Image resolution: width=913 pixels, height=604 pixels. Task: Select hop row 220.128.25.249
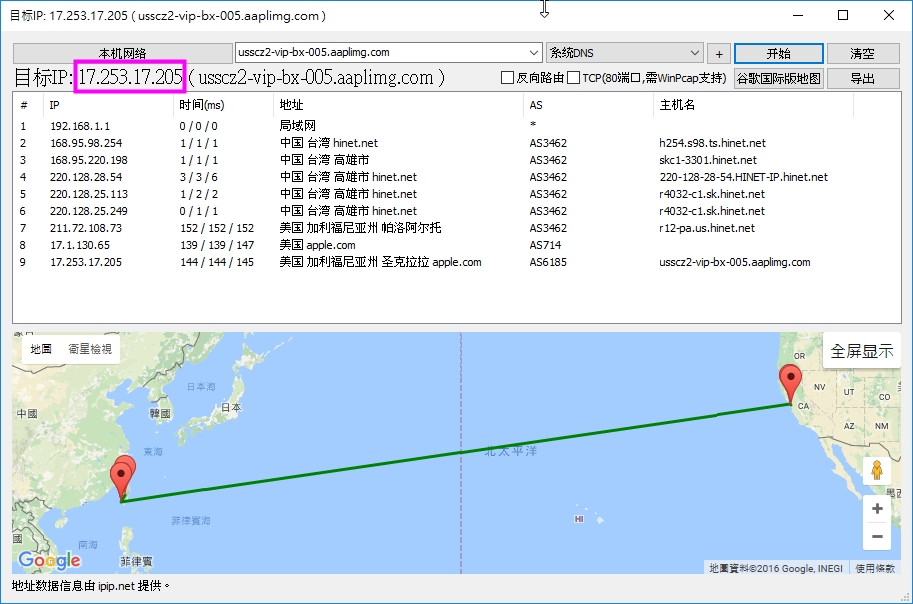click(x=456, y=211)
